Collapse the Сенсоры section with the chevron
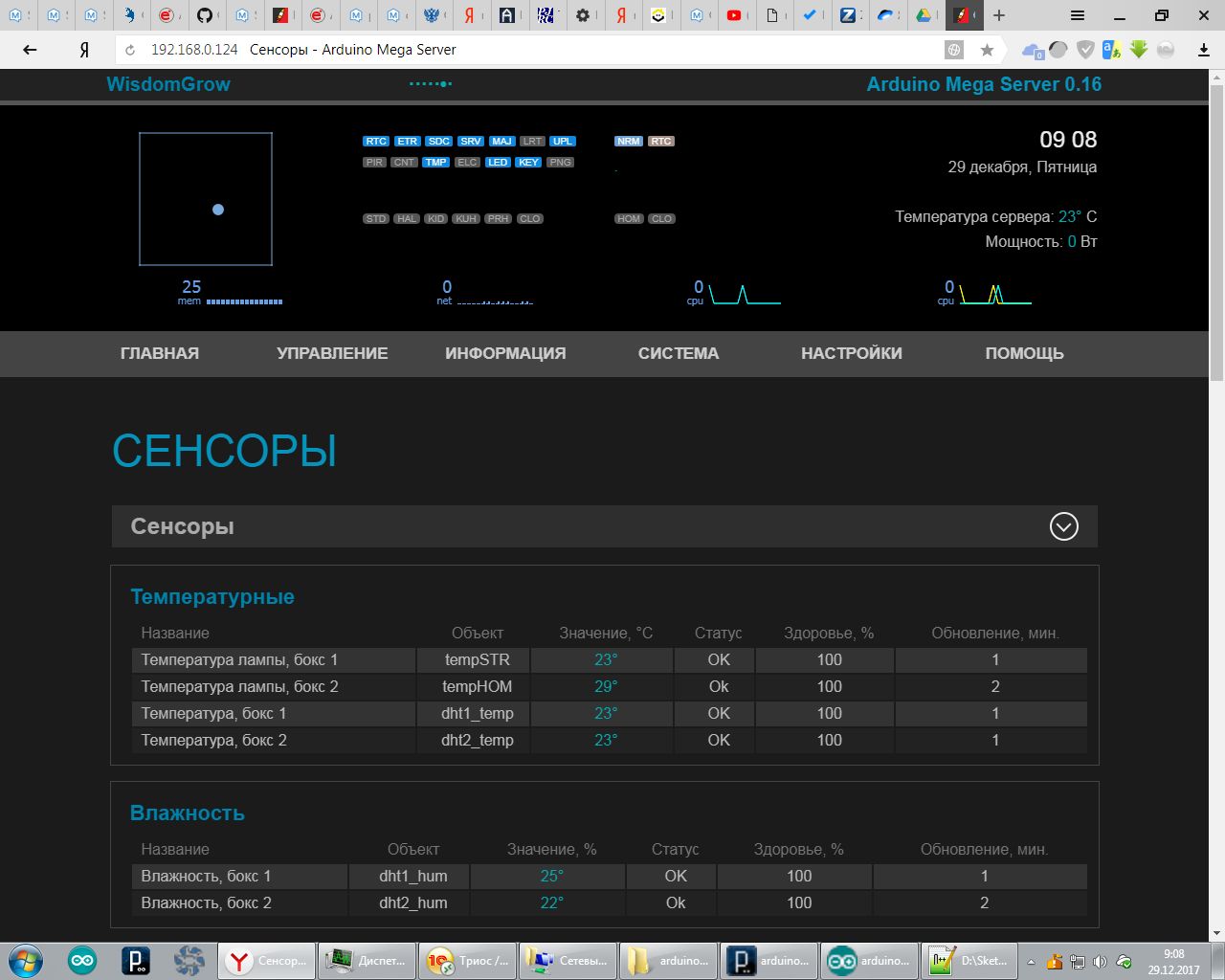The width and height of the screenshot is (1225, 980). click(x=1063, y=526)
